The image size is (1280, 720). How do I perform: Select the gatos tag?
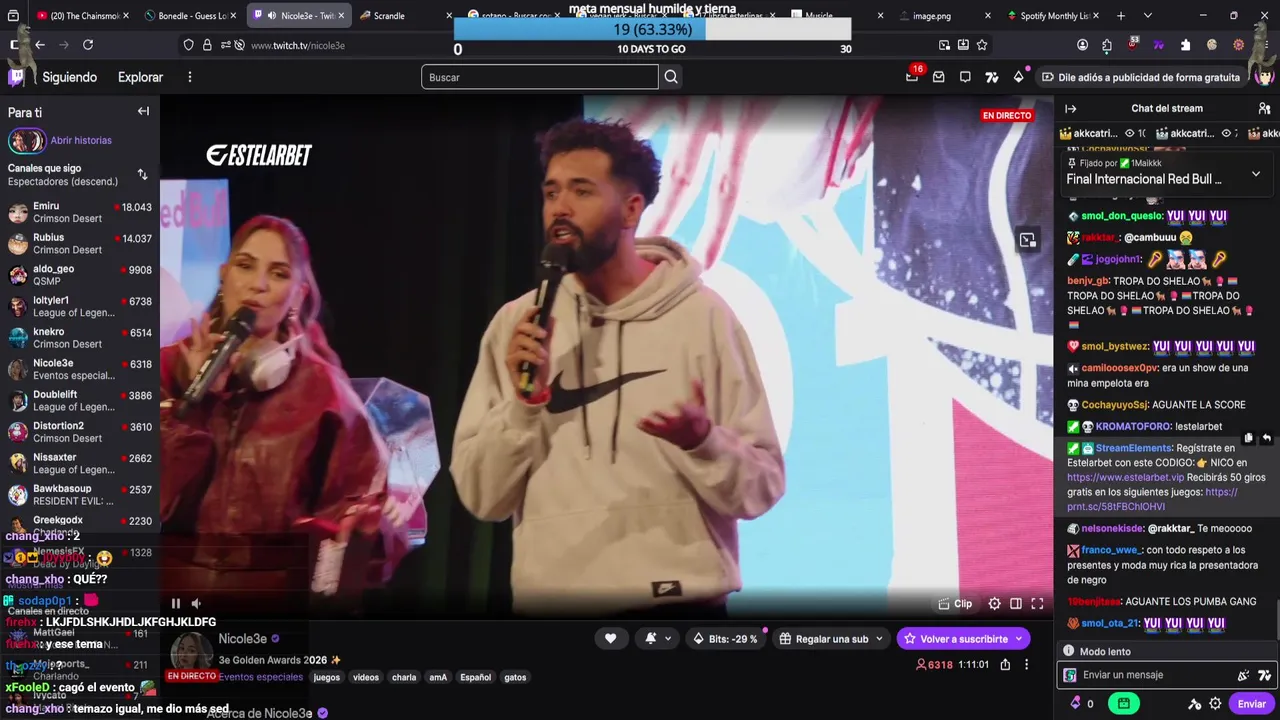[x=515, y=677]
